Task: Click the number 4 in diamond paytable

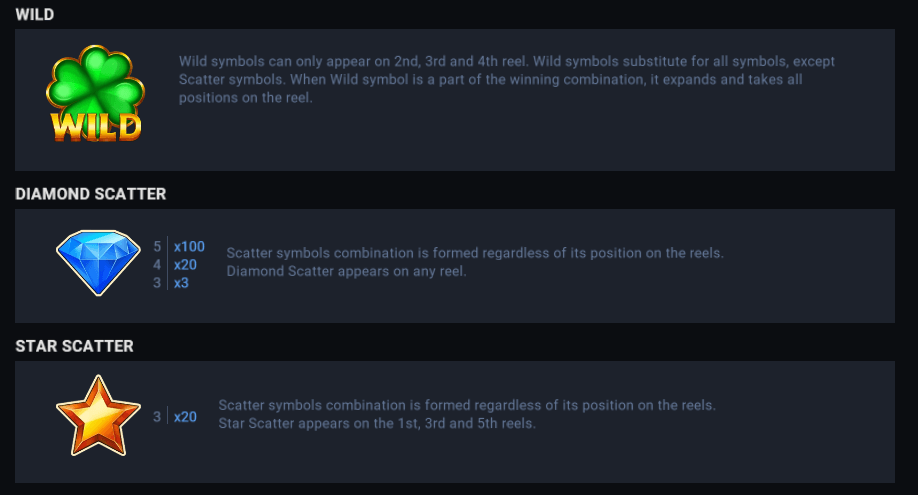Action: 157,264
